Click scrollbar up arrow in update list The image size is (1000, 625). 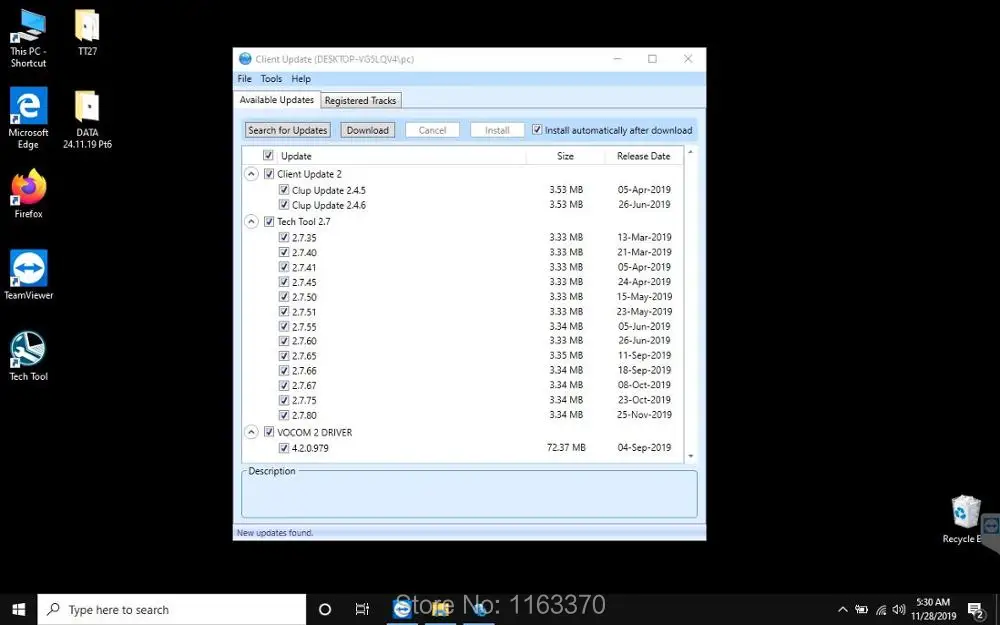691,152
